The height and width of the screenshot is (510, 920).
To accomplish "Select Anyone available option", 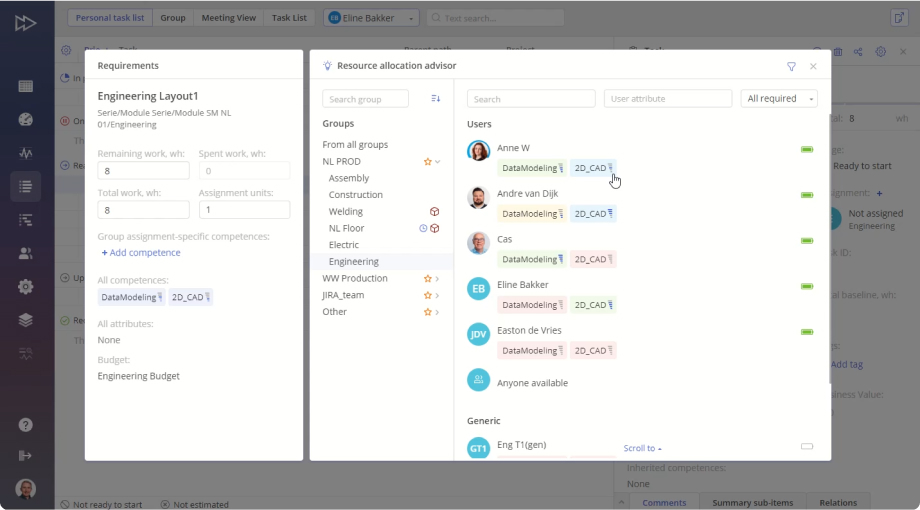I will coord(532,383).
